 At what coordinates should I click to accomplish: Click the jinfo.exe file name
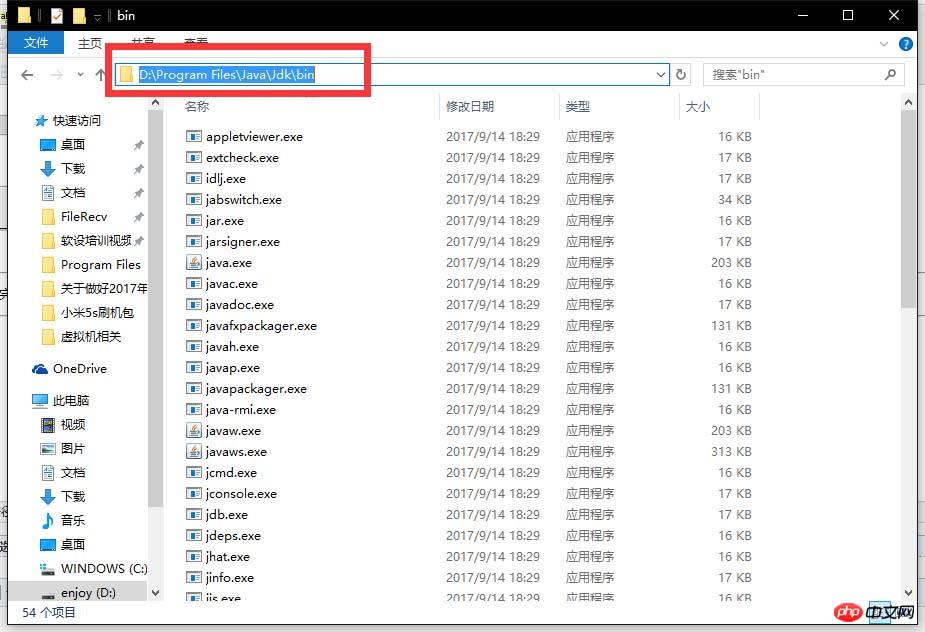(x=229, y=578)
